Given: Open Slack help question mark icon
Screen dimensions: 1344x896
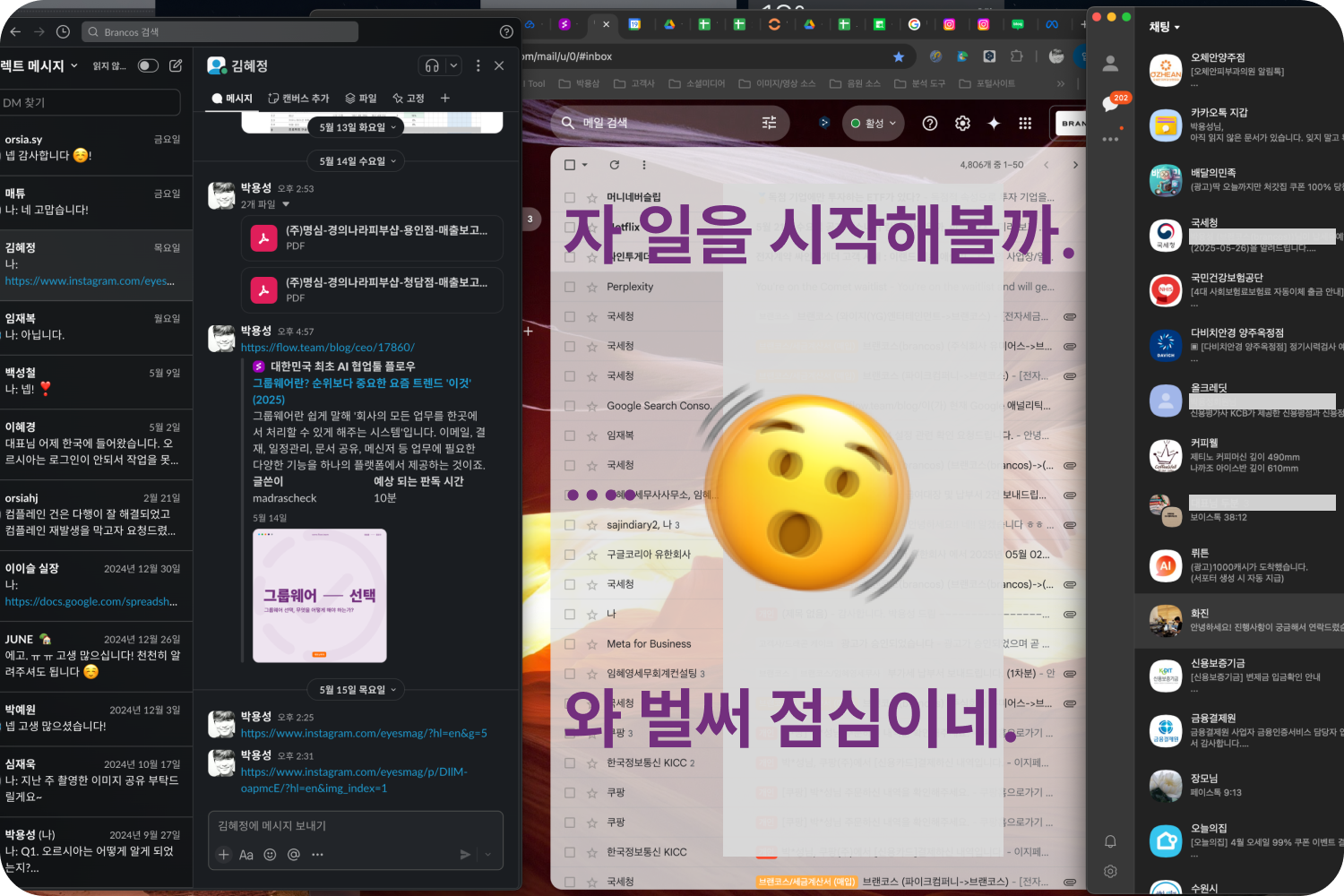Looking at the screenshot, I should point(506,31).
